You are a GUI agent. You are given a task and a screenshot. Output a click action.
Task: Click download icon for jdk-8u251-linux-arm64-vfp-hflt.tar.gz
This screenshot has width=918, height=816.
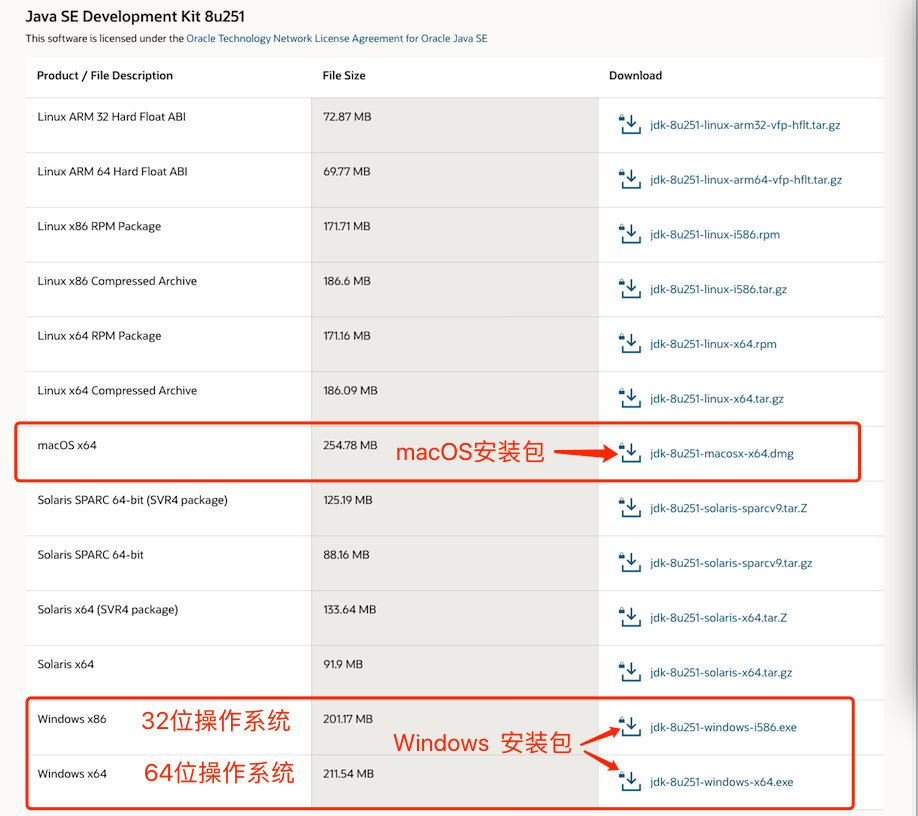[630, 179]
